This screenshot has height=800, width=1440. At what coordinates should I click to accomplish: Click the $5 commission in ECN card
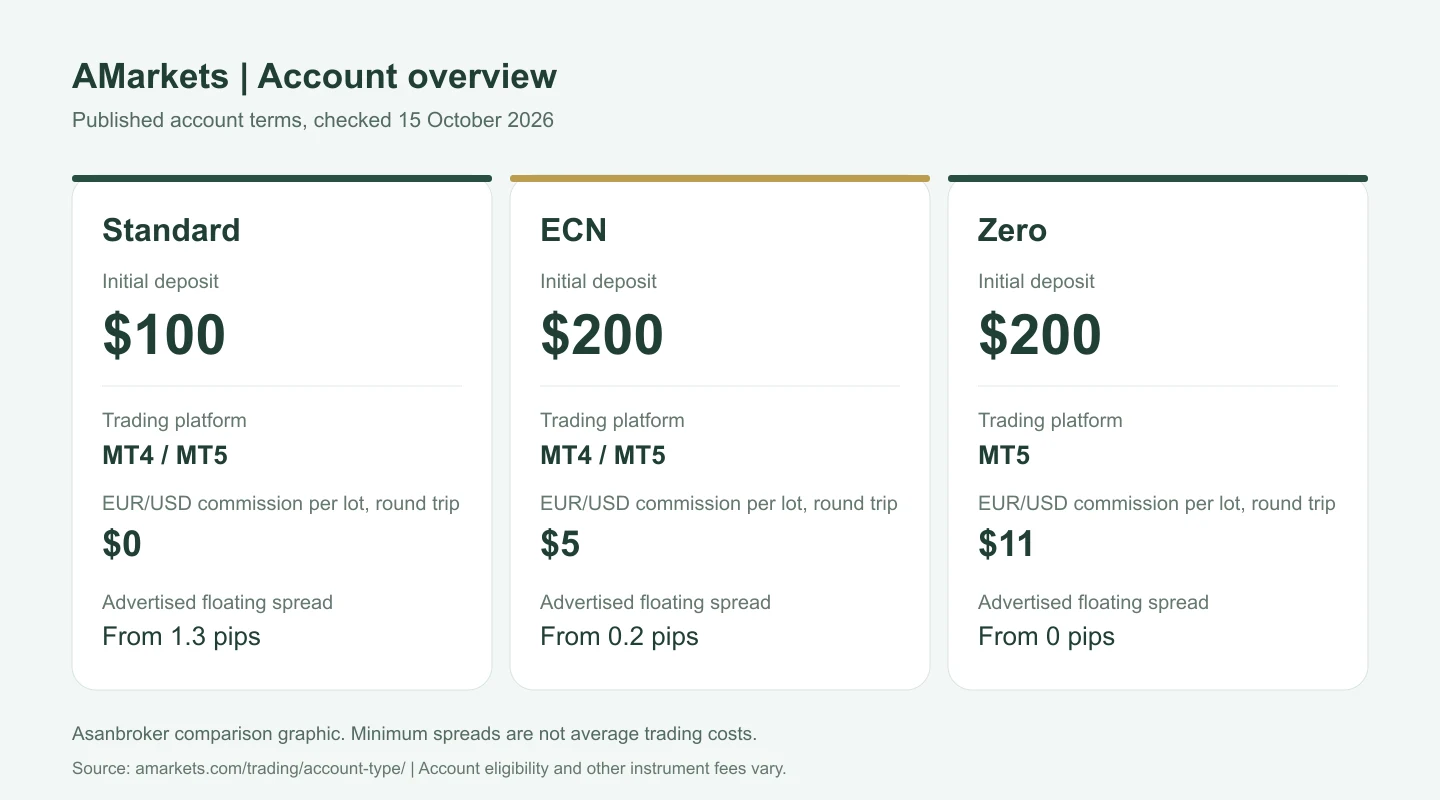[560, 544]
